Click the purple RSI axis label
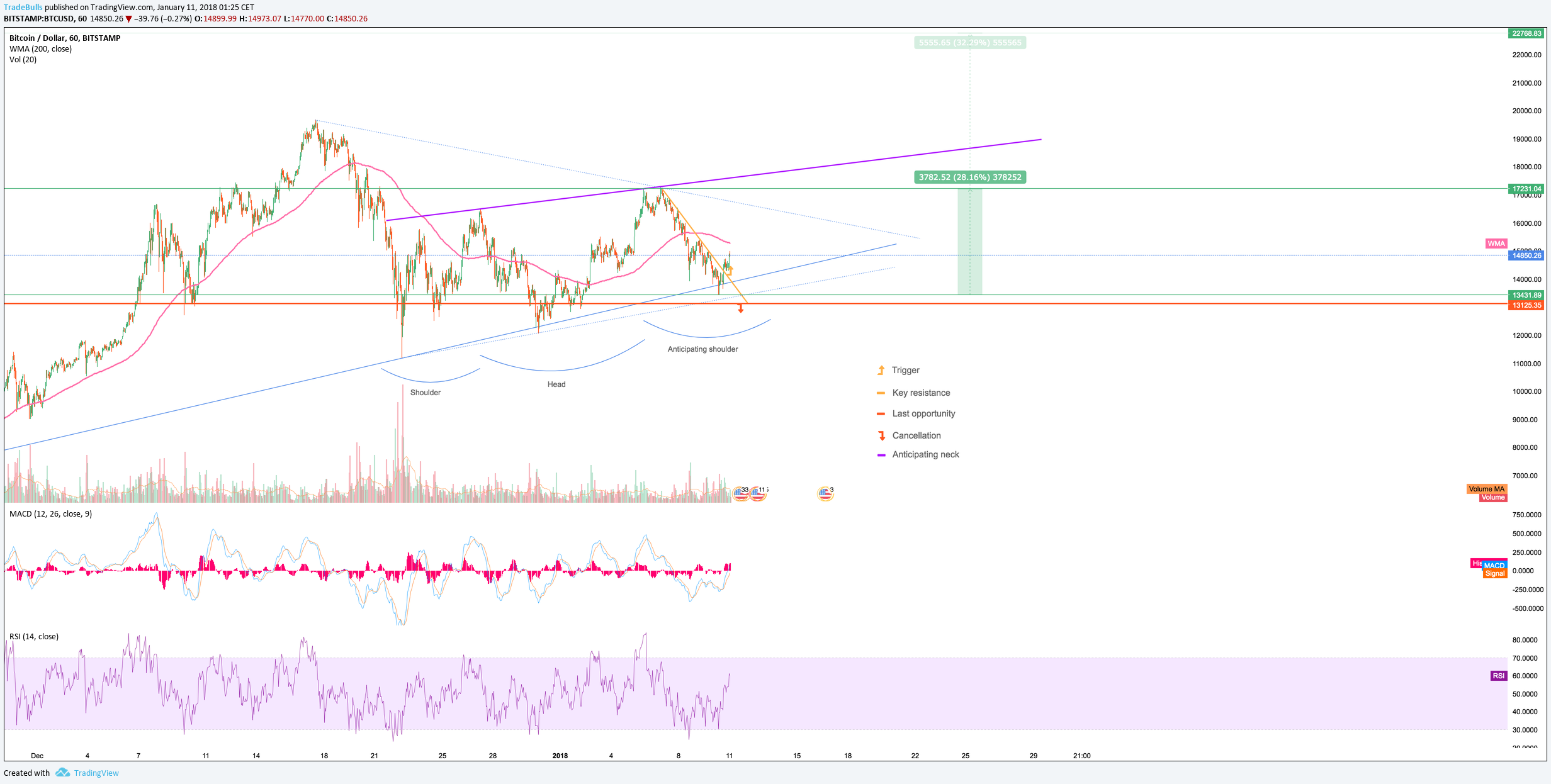The width and height of the screenshot is (1551, 784). point(1499,676)
